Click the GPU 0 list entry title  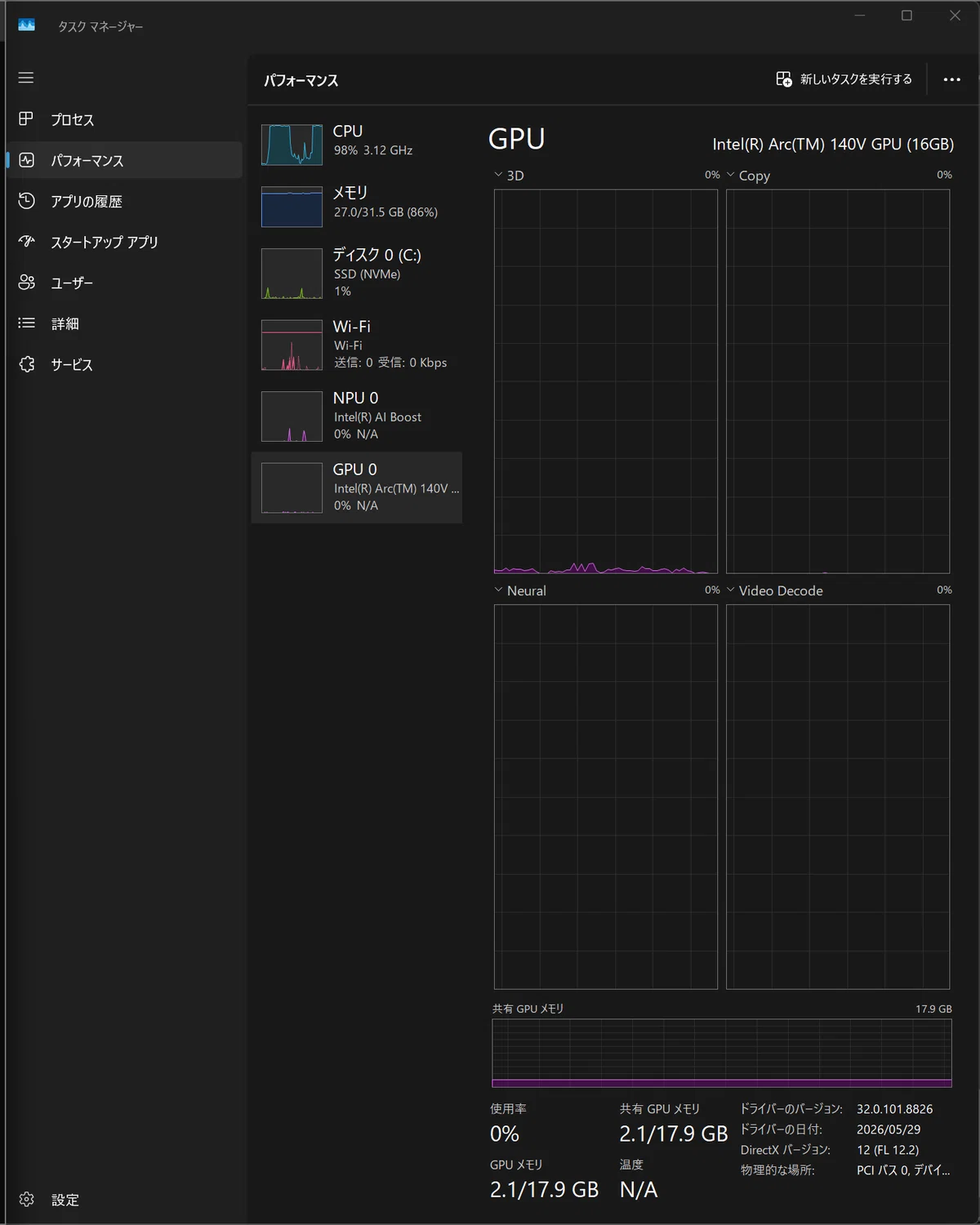(x=354, y=470)
